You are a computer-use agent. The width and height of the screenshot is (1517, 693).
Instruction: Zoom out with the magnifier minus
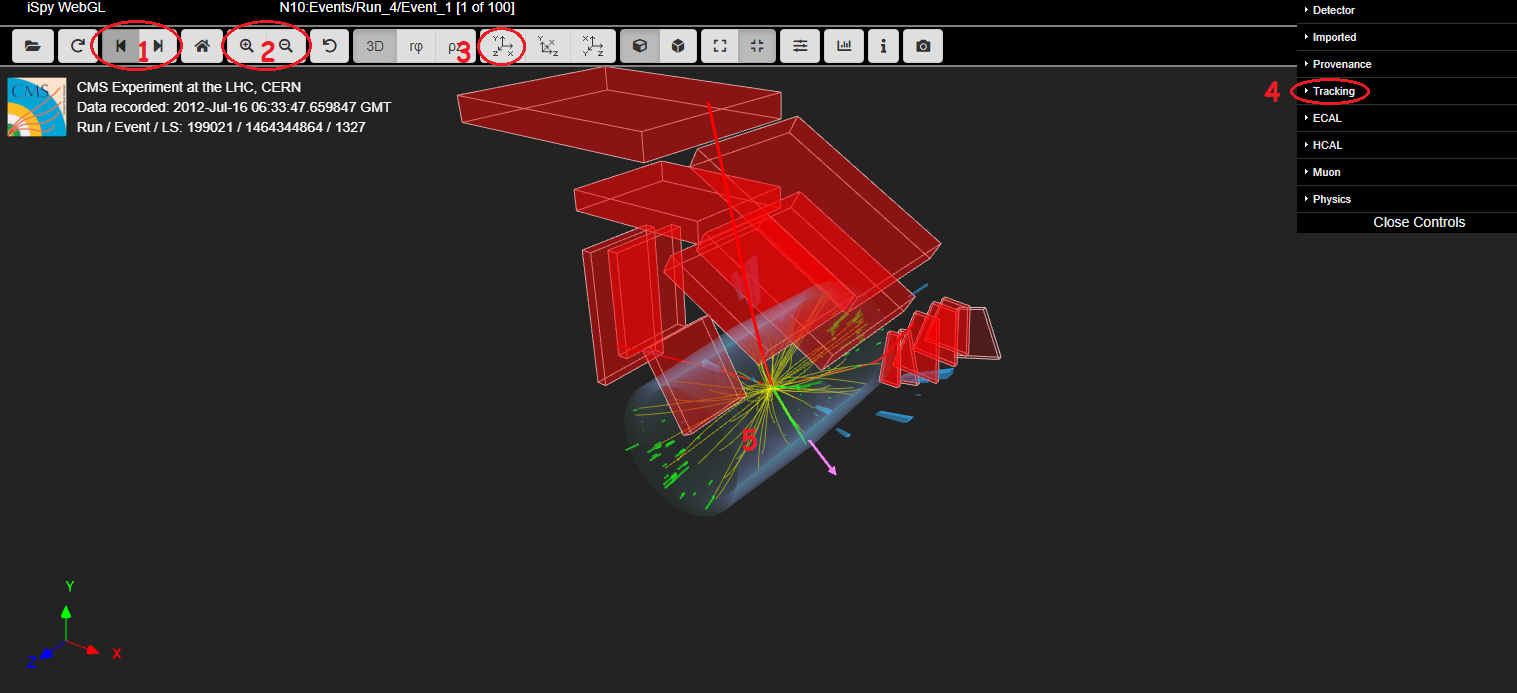click(286, 46)
